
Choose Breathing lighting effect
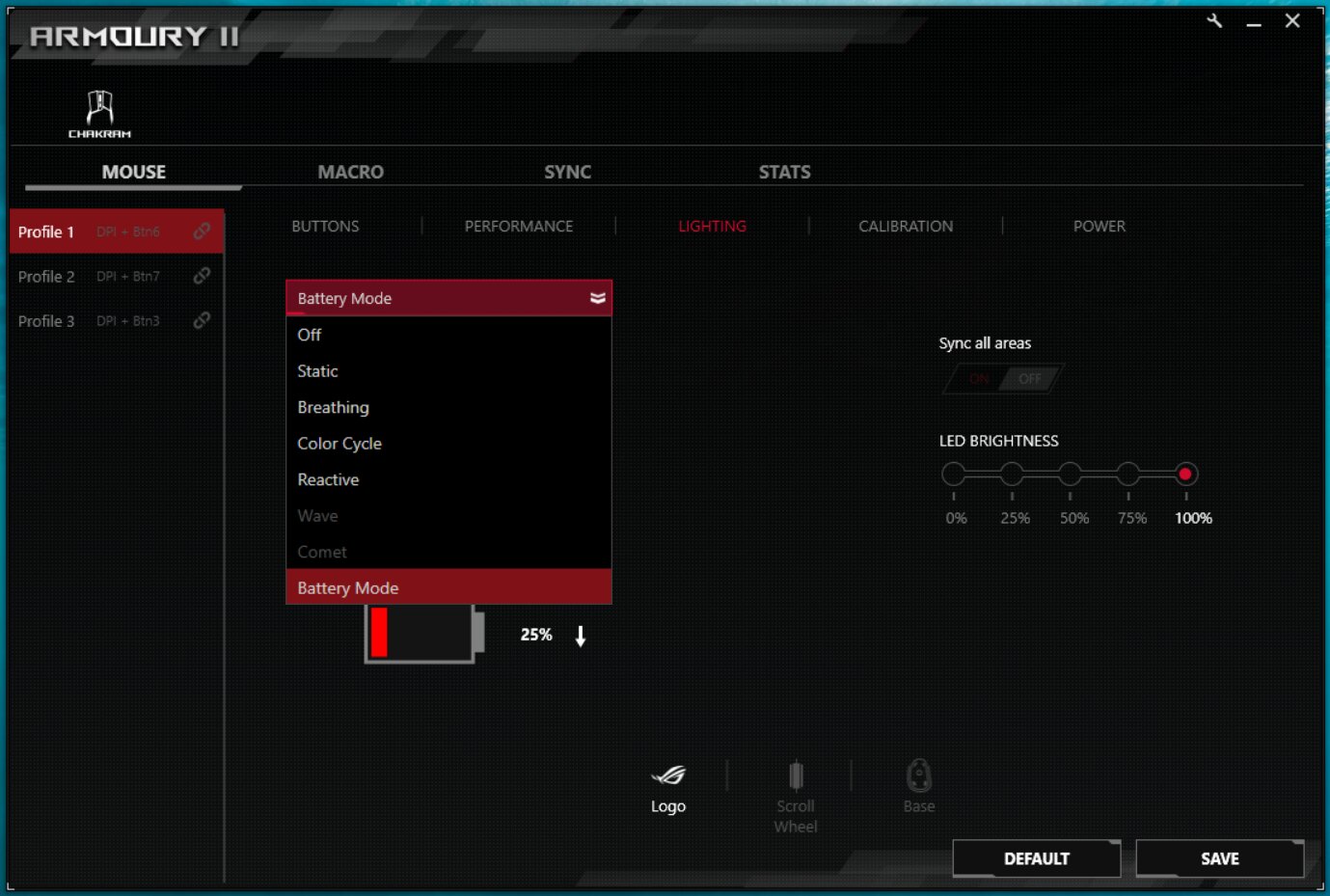coord(448,407)
